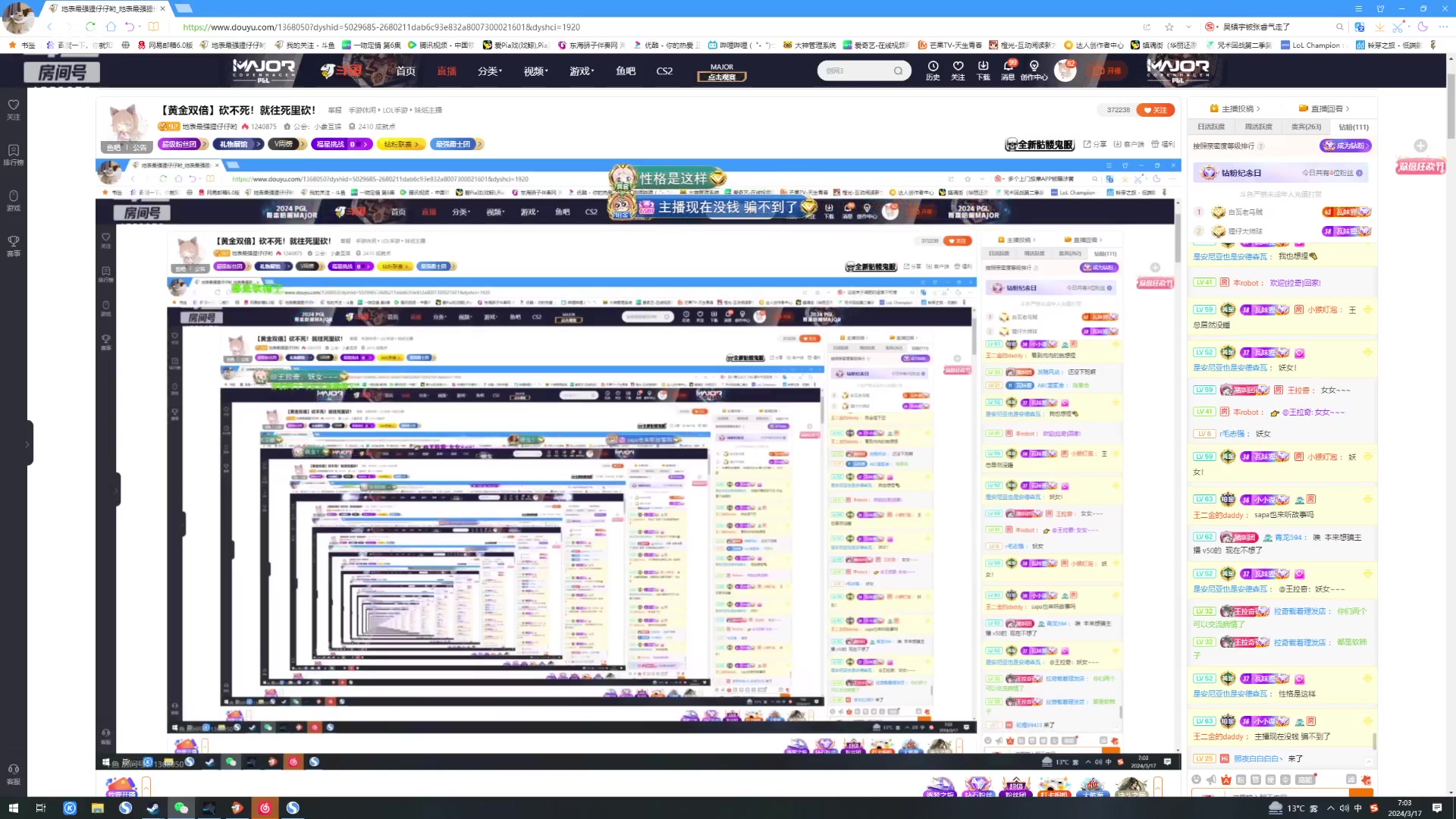Toggle follow with orange 关注 button
This screenshot has height=819, width=1456.
coord(1156,110)
